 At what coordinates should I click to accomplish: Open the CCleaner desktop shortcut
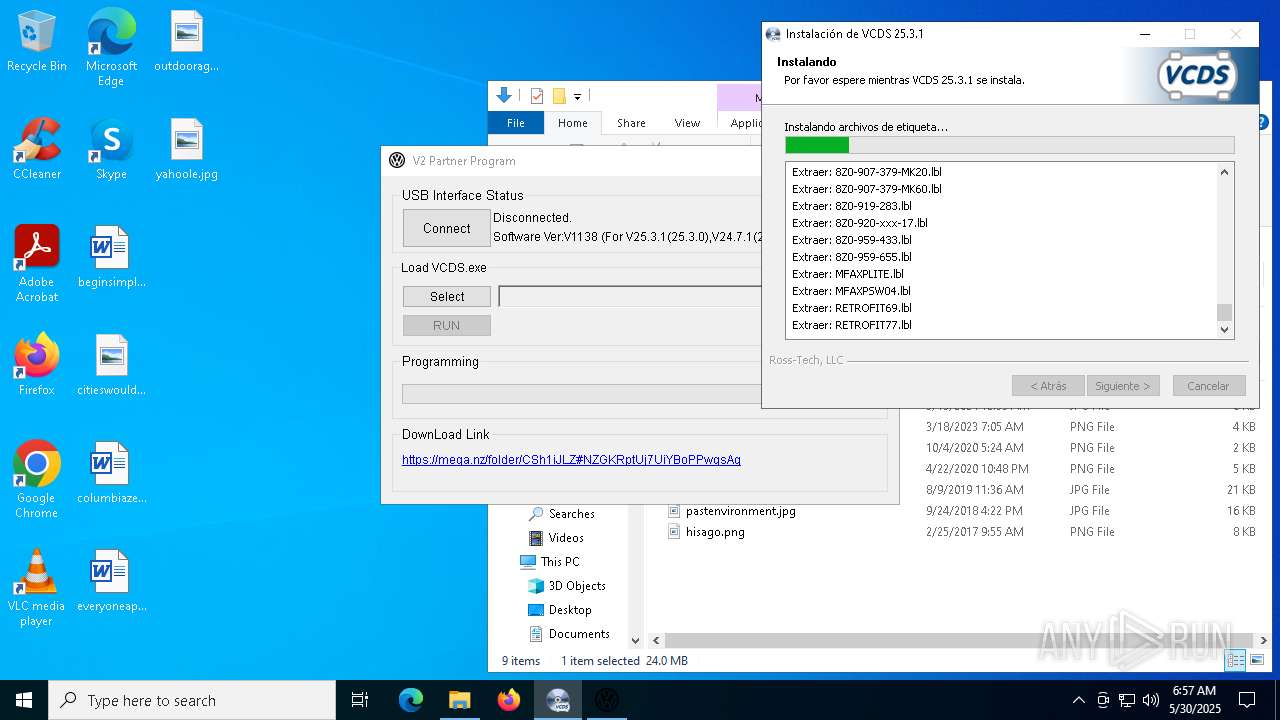tap(37, 149)
